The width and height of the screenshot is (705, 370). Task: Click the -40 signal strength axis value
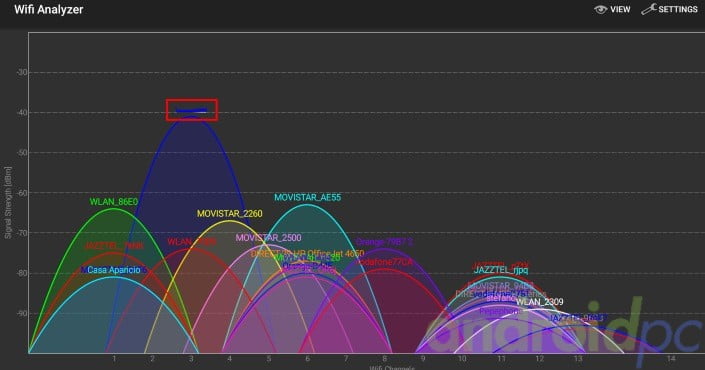pyautogui.click(x=22, y=112)
